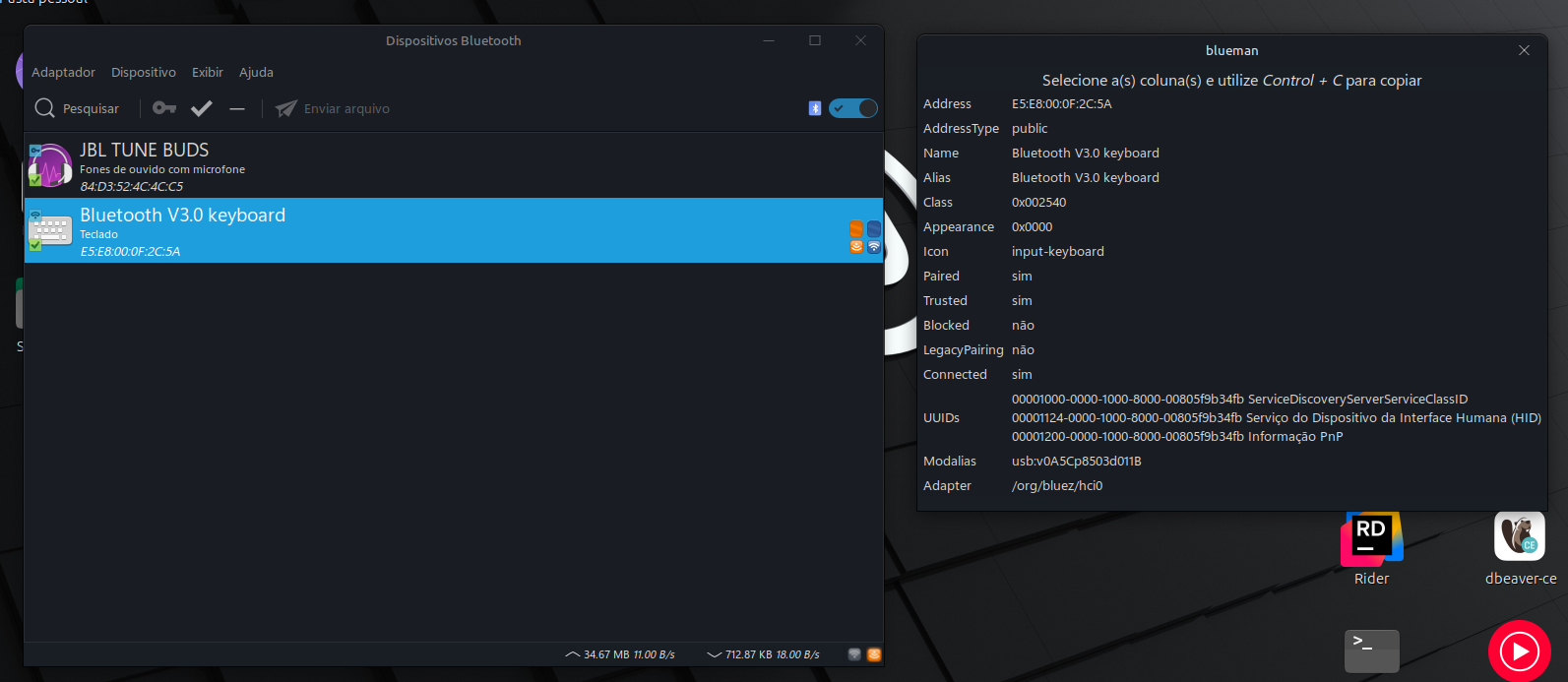The width and height of the screenshot is (1568, 682).
Task: Click the Pesquisar search icon
Action: (44, 108)
